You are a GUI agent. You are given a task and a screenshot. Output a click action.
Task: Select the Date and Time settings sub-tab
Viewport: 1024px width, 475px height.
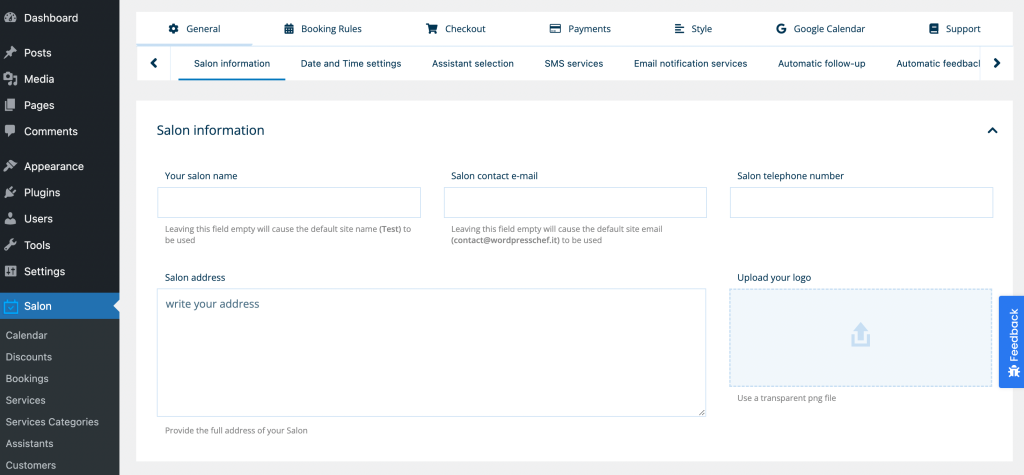point(350,63)
